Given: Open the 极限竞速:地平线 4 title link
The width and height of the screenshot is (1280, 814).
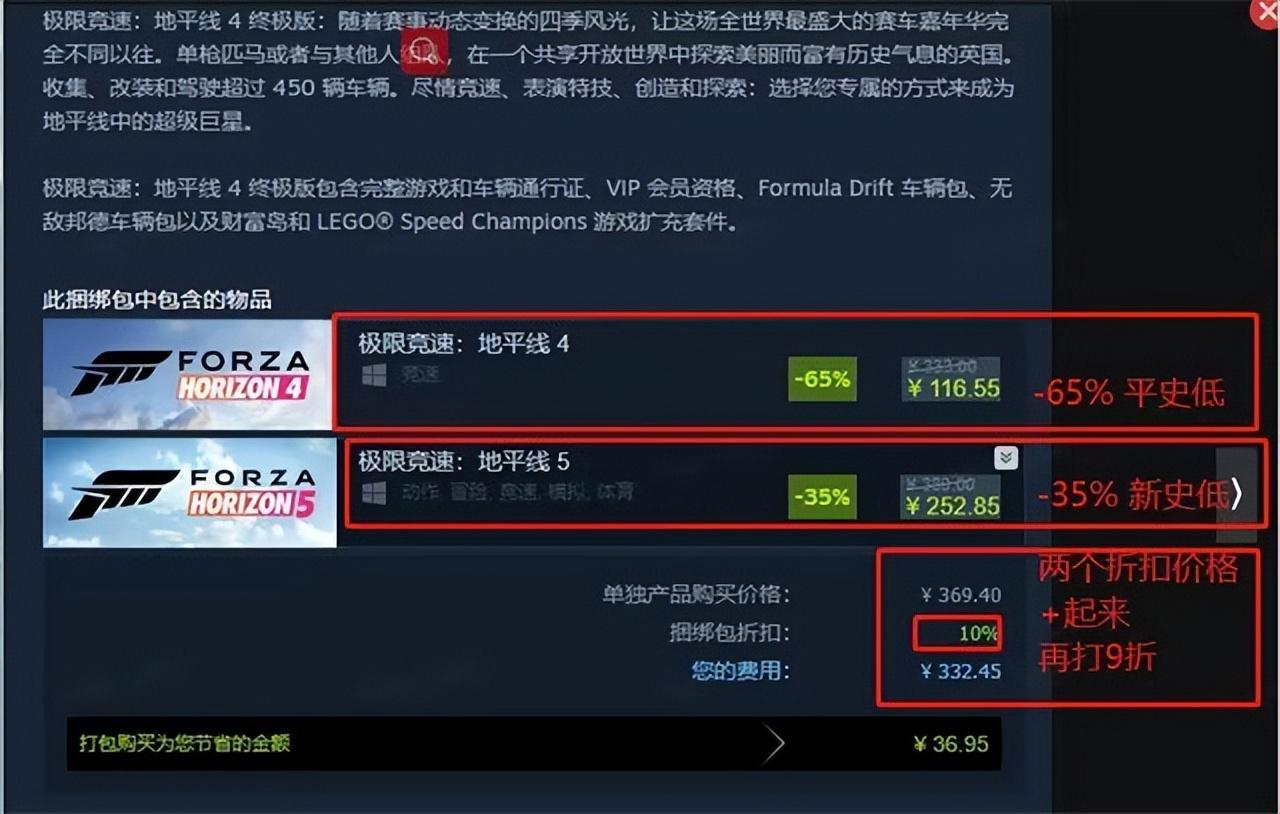Looking at the screenshot, I should [x=464, y=344].
